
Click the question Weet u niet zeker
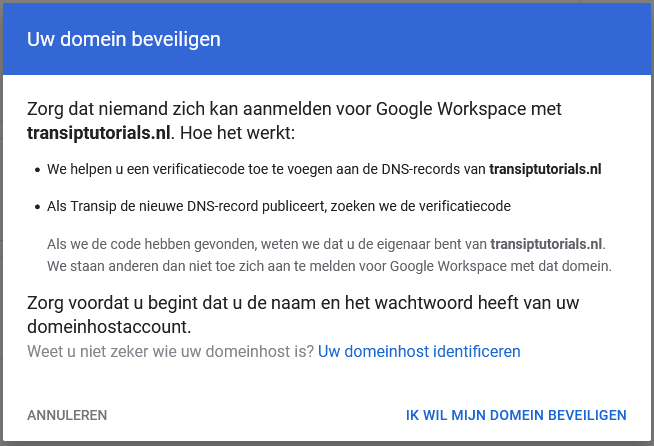[170, 351]
